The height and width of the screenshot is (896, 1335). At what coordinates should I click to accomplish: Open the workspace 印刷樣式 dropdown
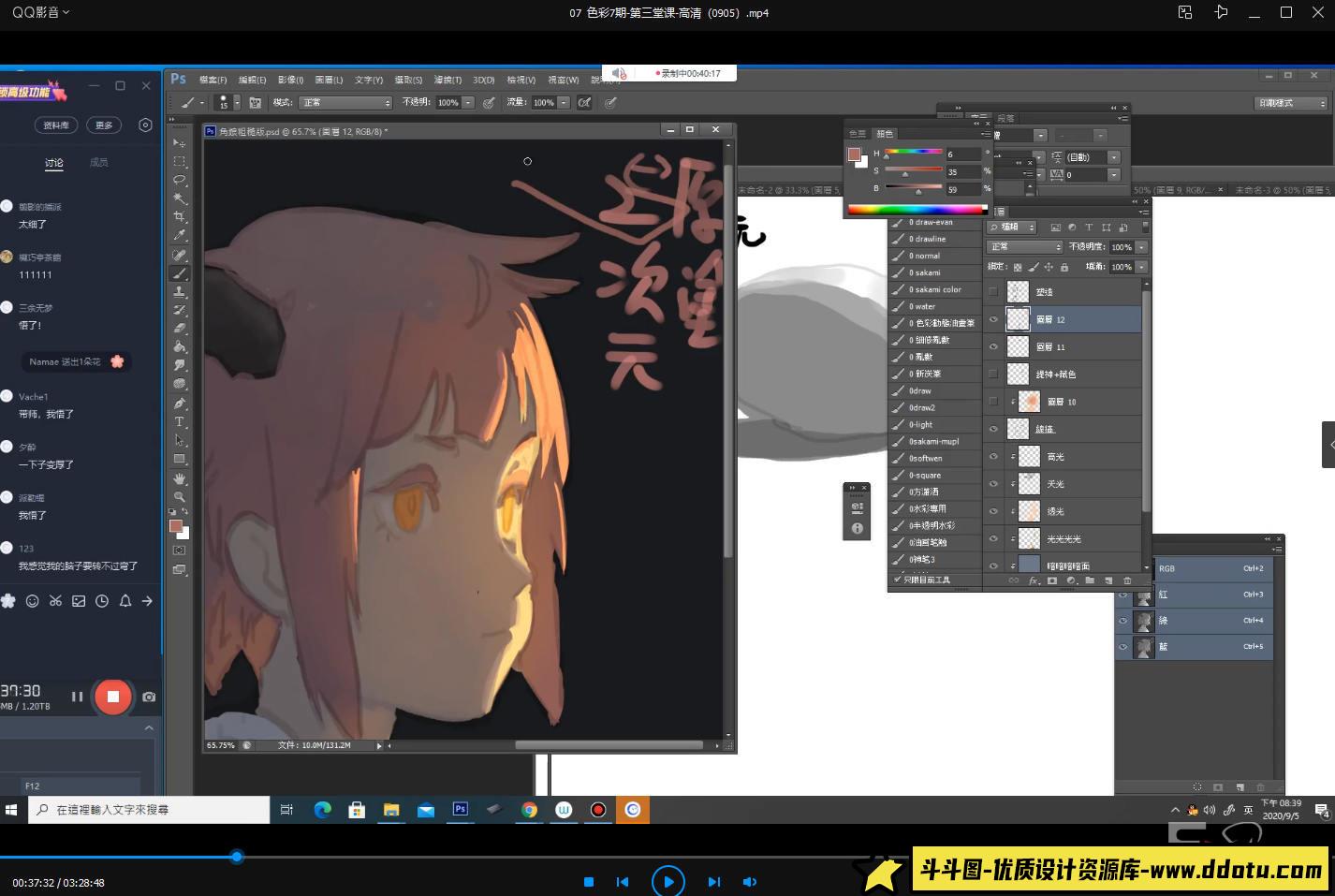[1291, 103]
